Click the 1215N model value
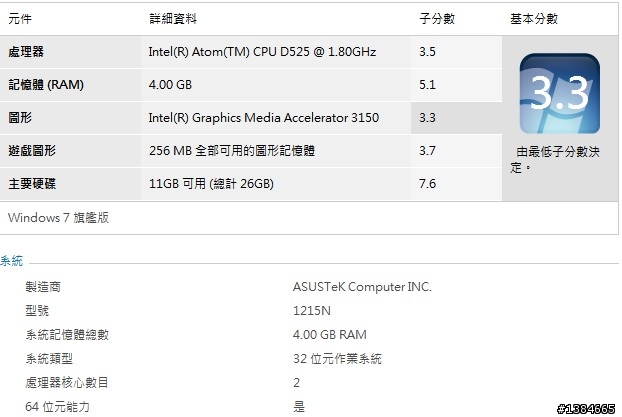 [x=312, y=310]
